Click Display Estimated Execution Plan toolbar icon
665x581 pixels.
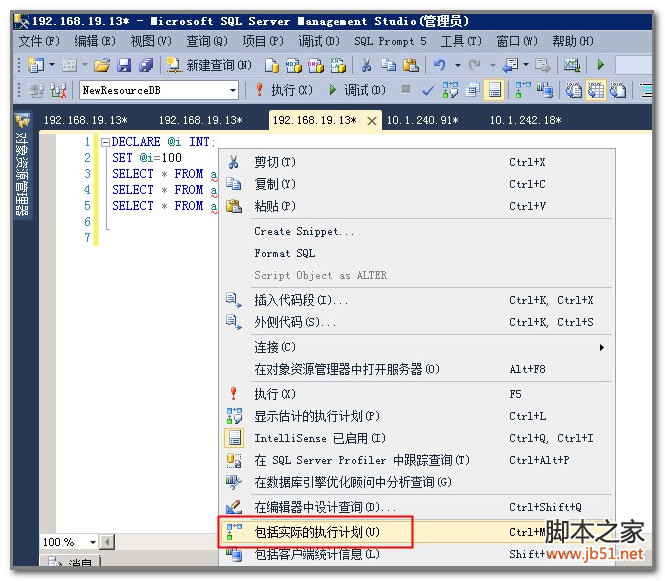[x=450, y=90]
